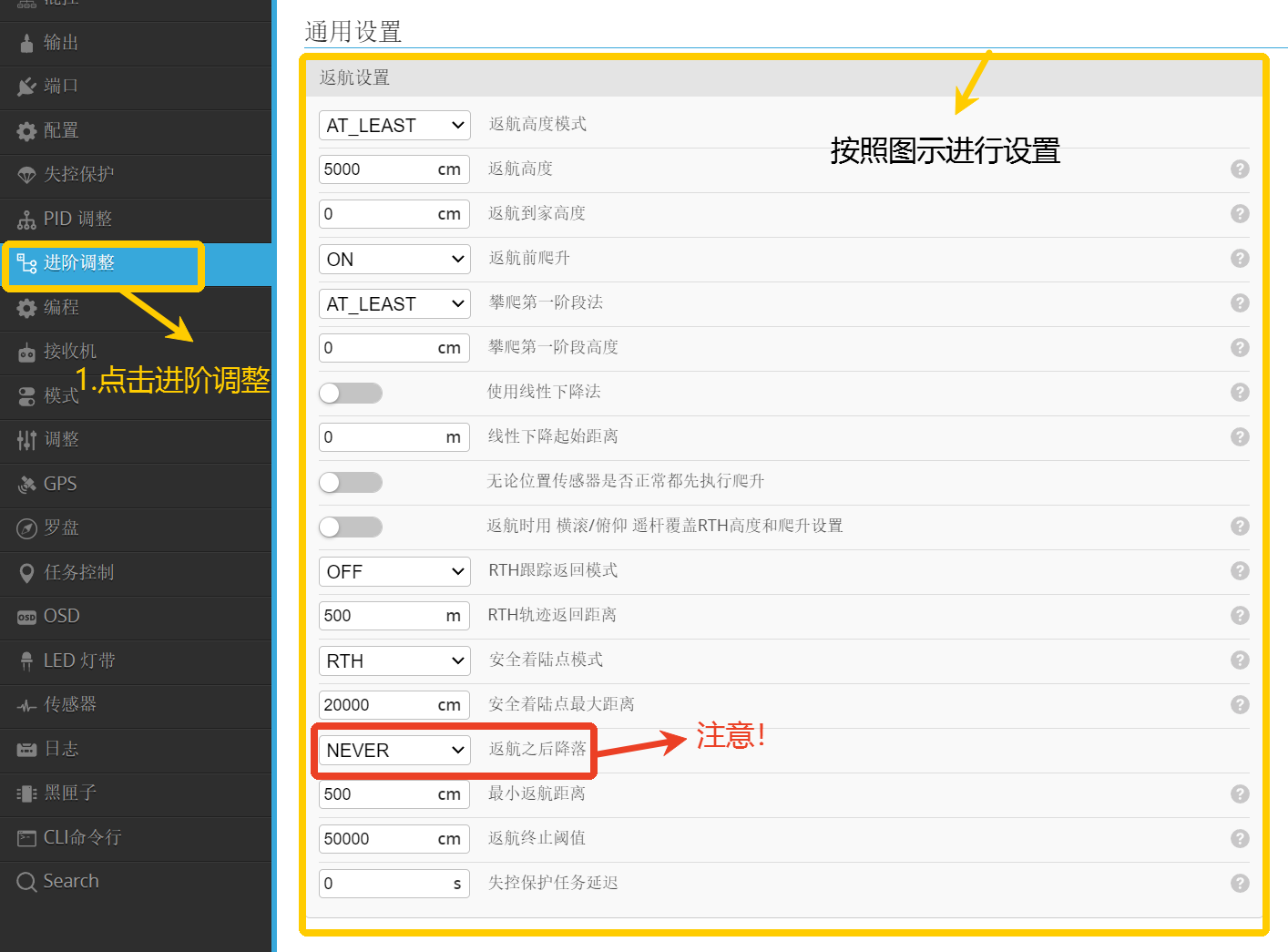Switch to the PID 调整 tab
Screen dimensions: 1288x952
click(77, 219)
